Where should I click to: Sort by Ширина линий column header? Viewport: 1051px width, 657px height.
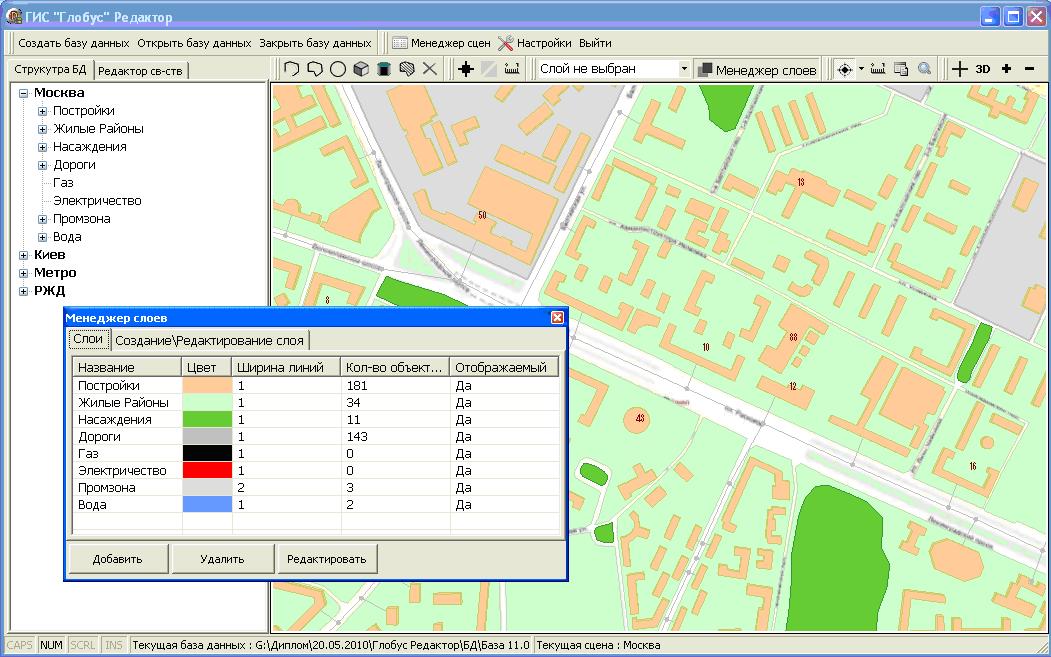tap(287, 367)
